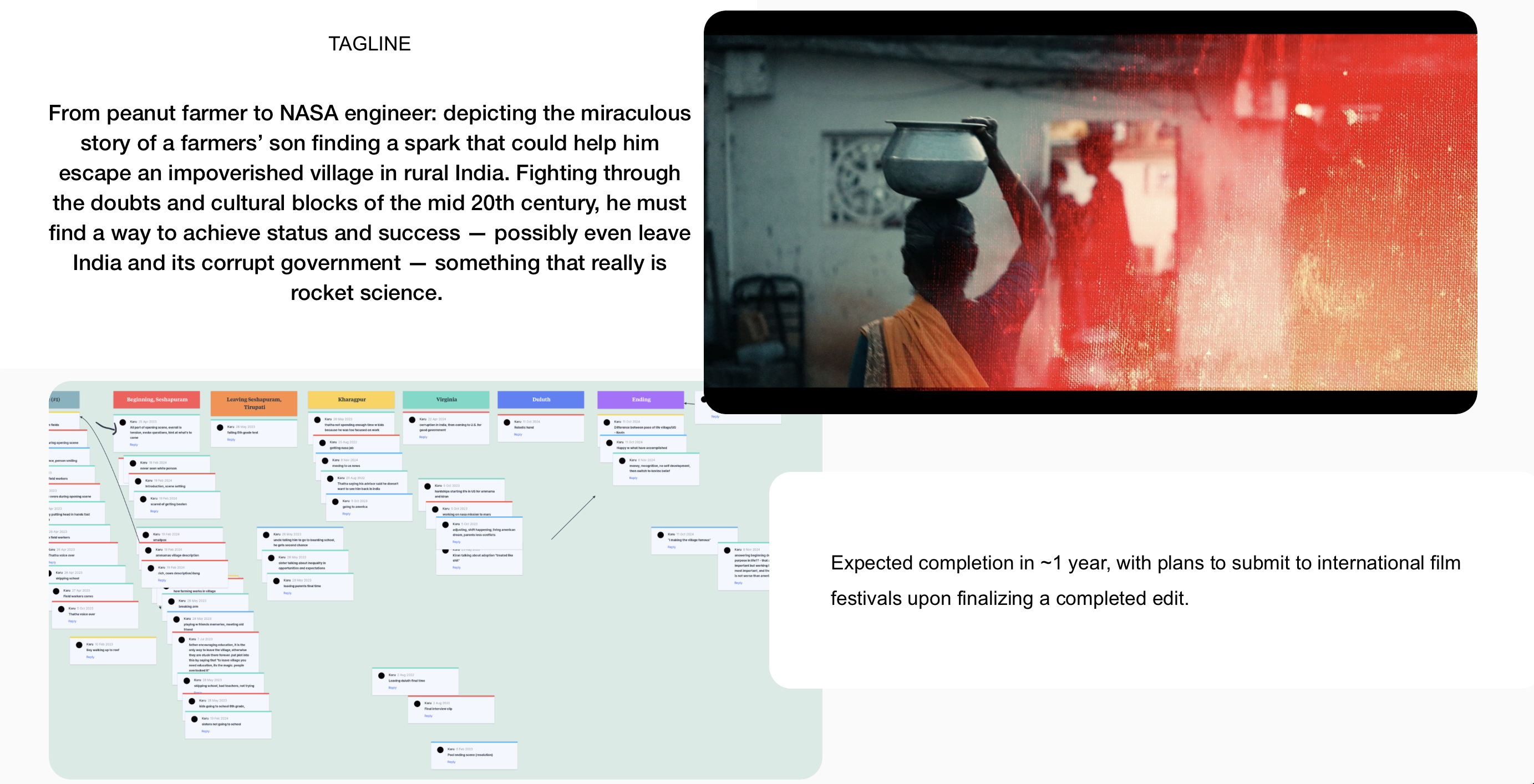Click Reply under 'going to america' comment
1534x784 pixels.
(346, 514)
